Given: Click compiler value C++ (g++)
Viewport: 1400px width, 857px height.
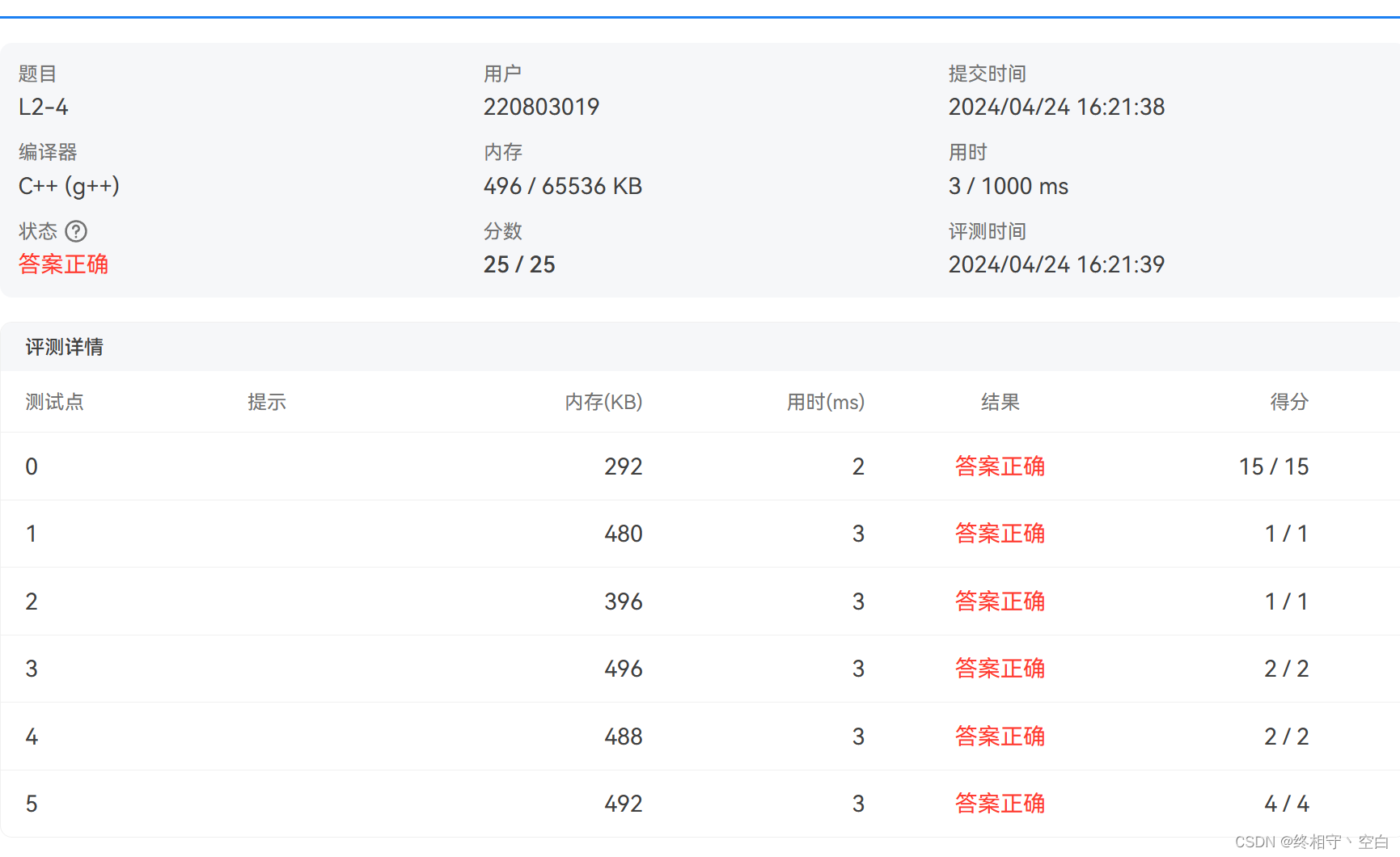Looking at the screenshot, I should 69,186.
